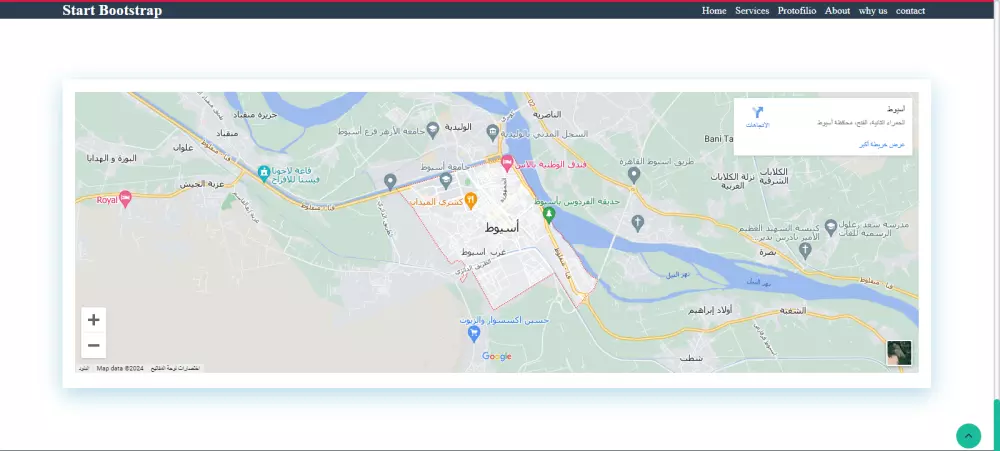Screen dimensions: 1000x451
Task: Open the keyboard shortcuts link on map
Action: 175,369
